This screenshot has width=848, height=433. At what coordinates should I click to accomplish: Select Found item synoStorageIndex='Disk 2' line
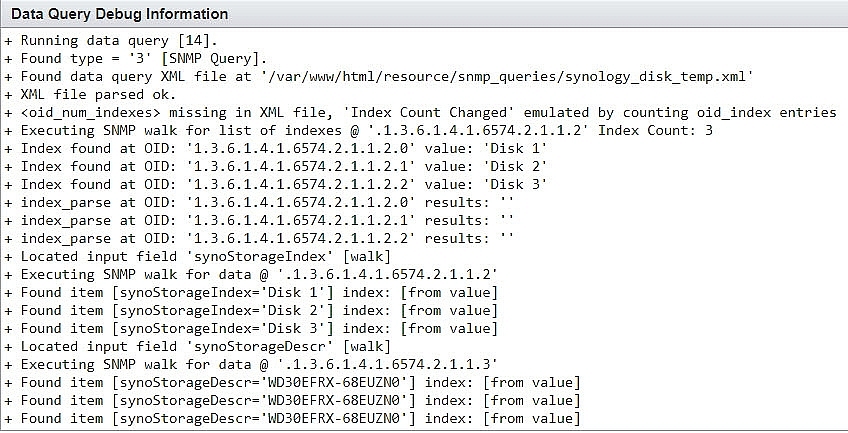pos(251,310)
